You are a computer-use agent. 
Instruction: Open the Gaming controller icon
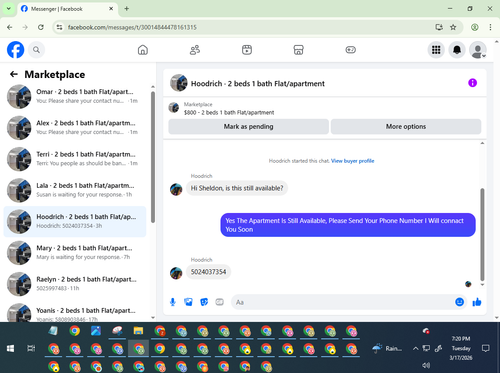350,50
